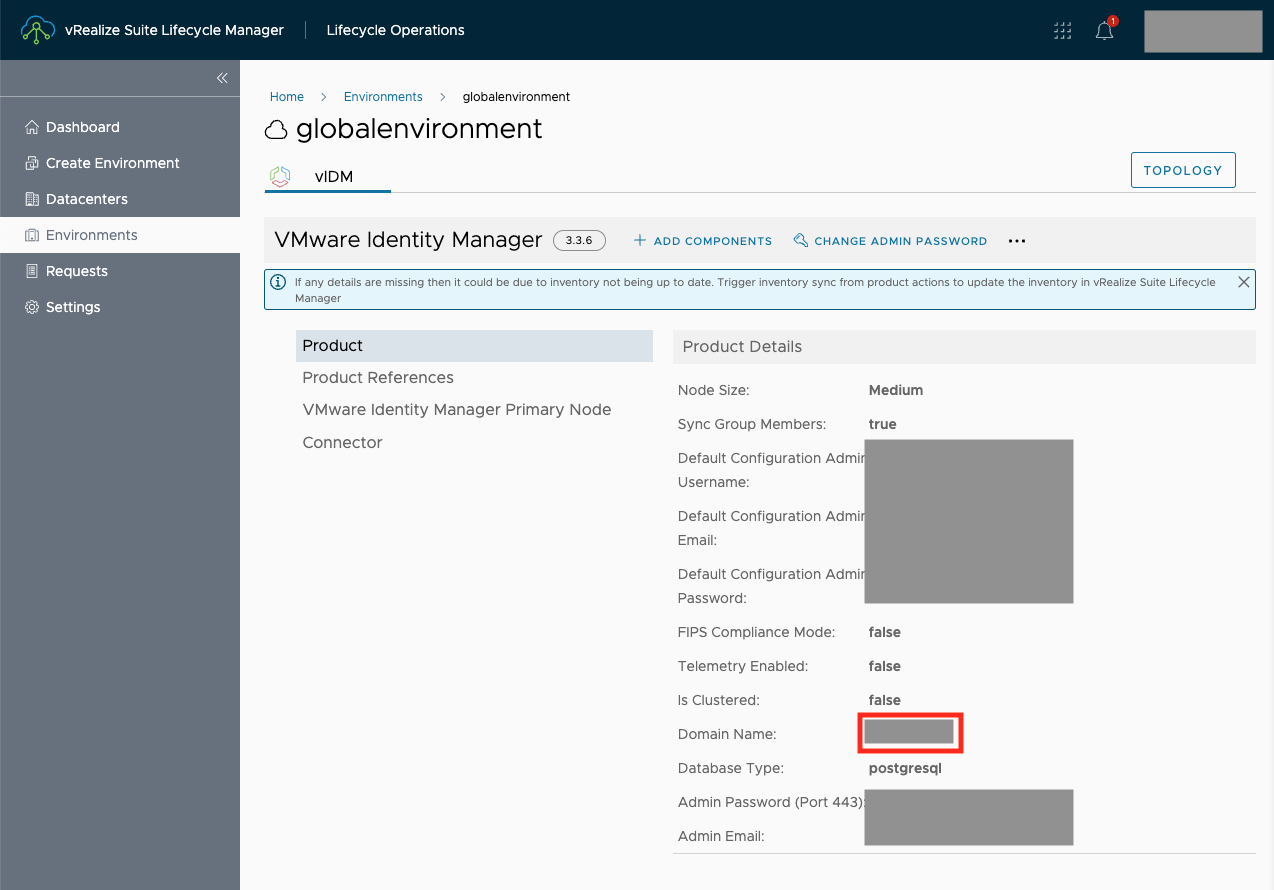Click the Home breadcrumb link

point(287,97)
